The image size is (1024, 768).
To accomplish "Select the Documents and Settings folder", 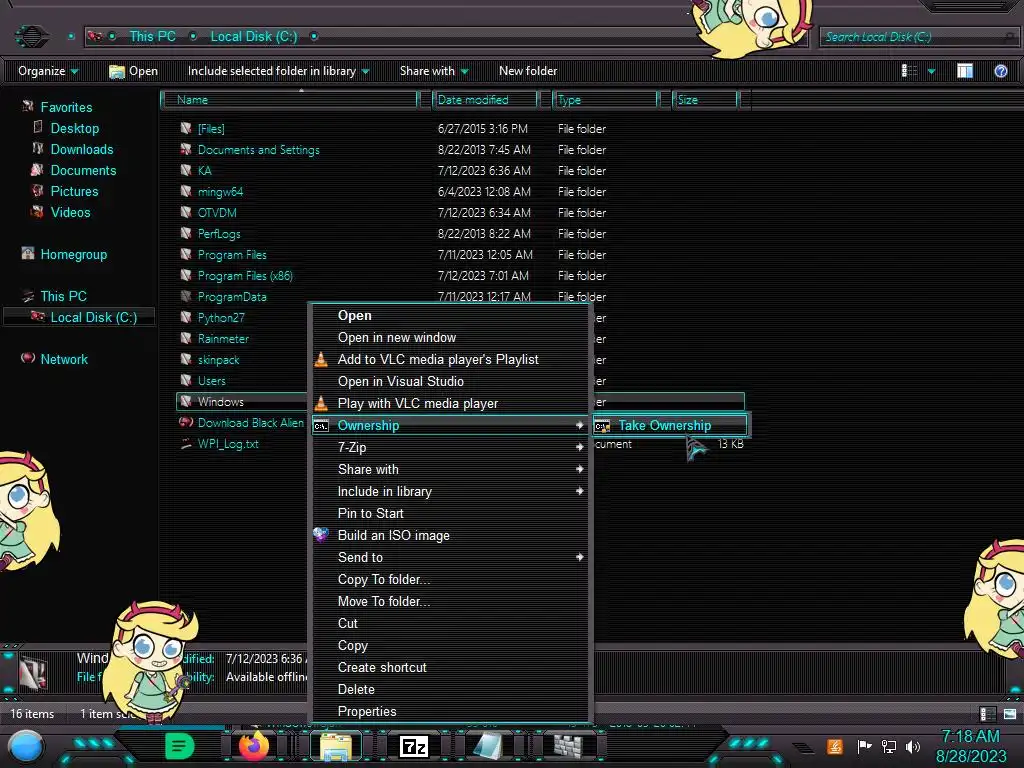I will (259, 150).
